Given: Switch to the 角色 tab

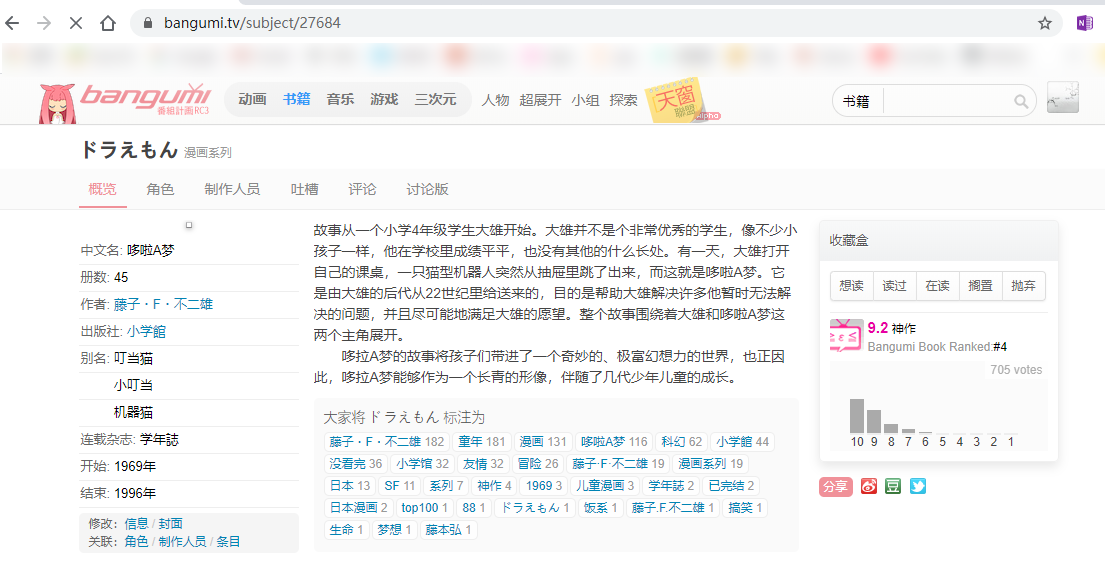Looking at the screenshot, I should 161,189.
